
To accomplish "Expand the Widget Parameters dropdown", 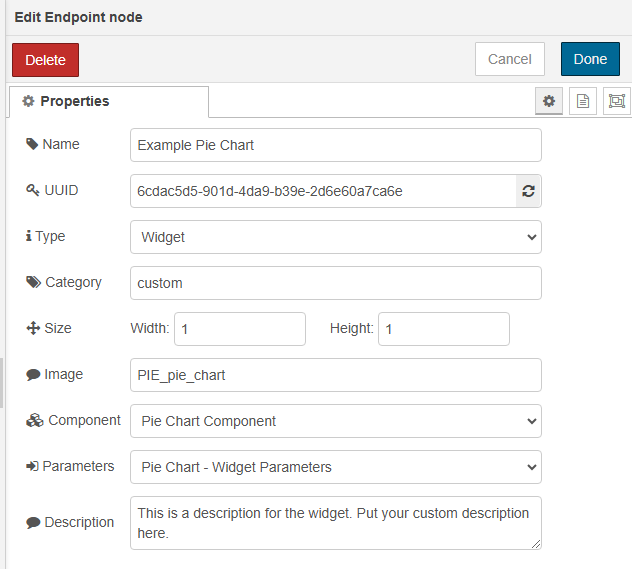I will (336, 467).
